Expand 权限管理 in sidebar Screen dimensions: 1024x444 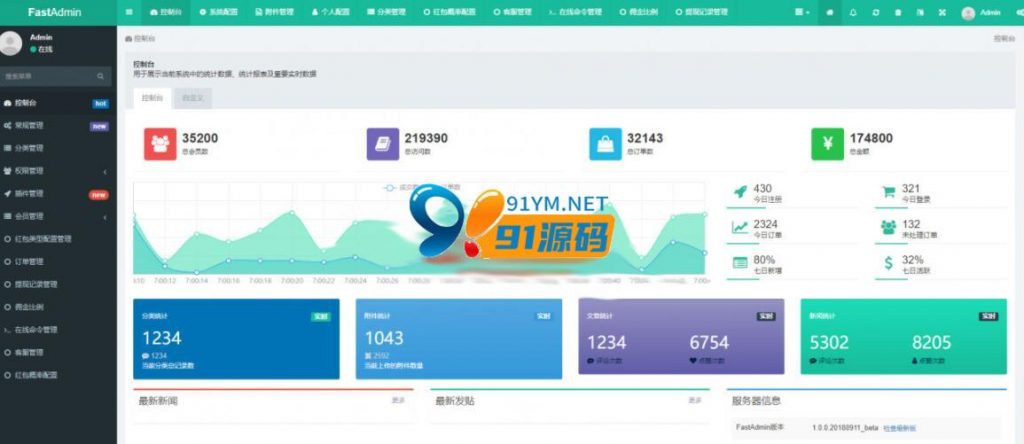point(56,171)
